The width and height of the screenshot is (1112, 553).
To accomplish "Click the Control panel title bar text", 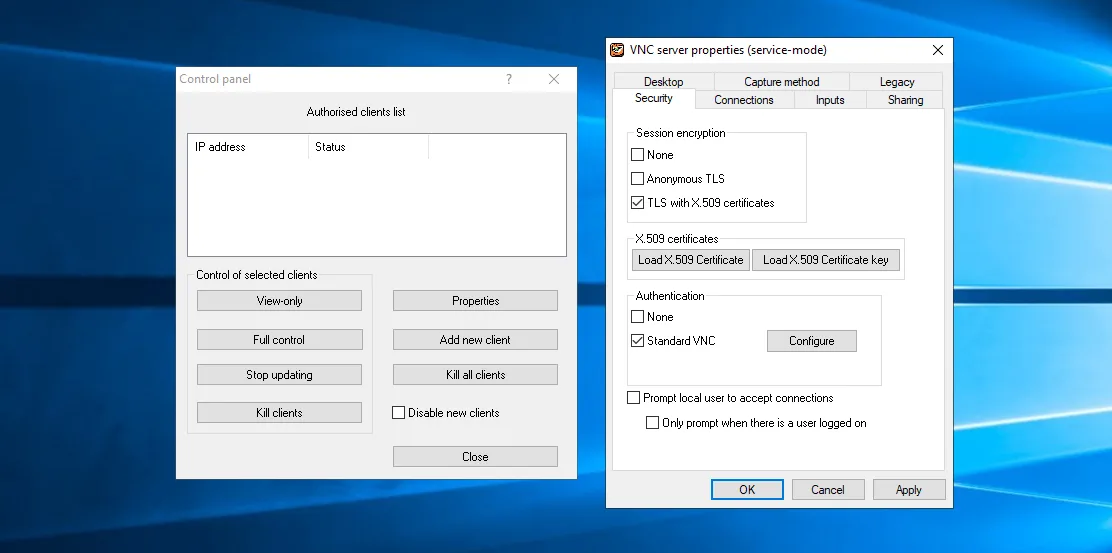I will [x=215, y=79].
